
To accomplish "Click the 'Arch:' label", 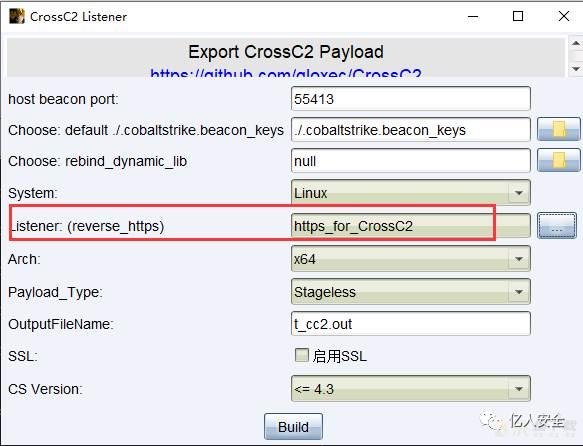I will 24,259.
